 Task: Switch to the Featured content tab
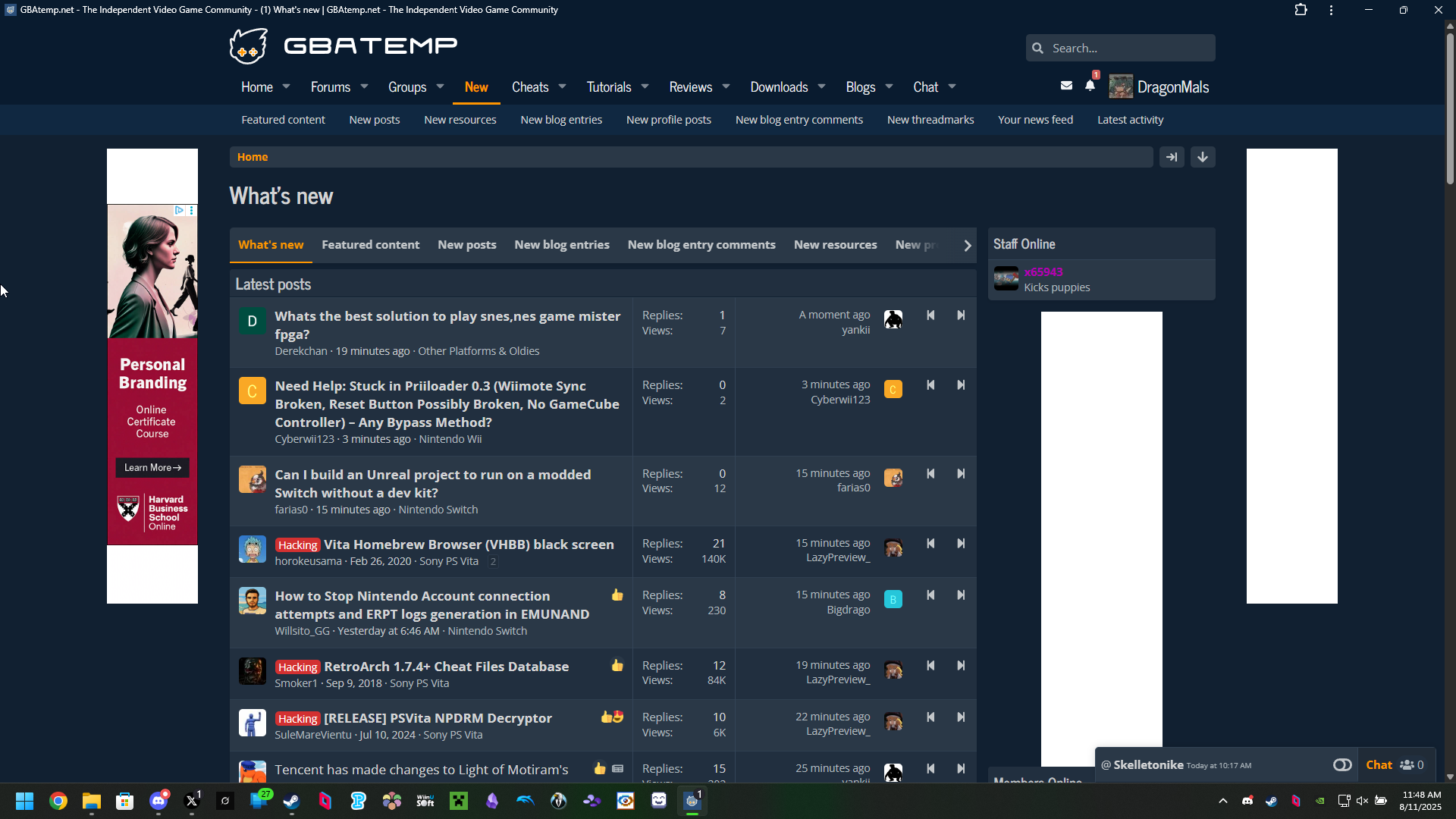(370, 245)
